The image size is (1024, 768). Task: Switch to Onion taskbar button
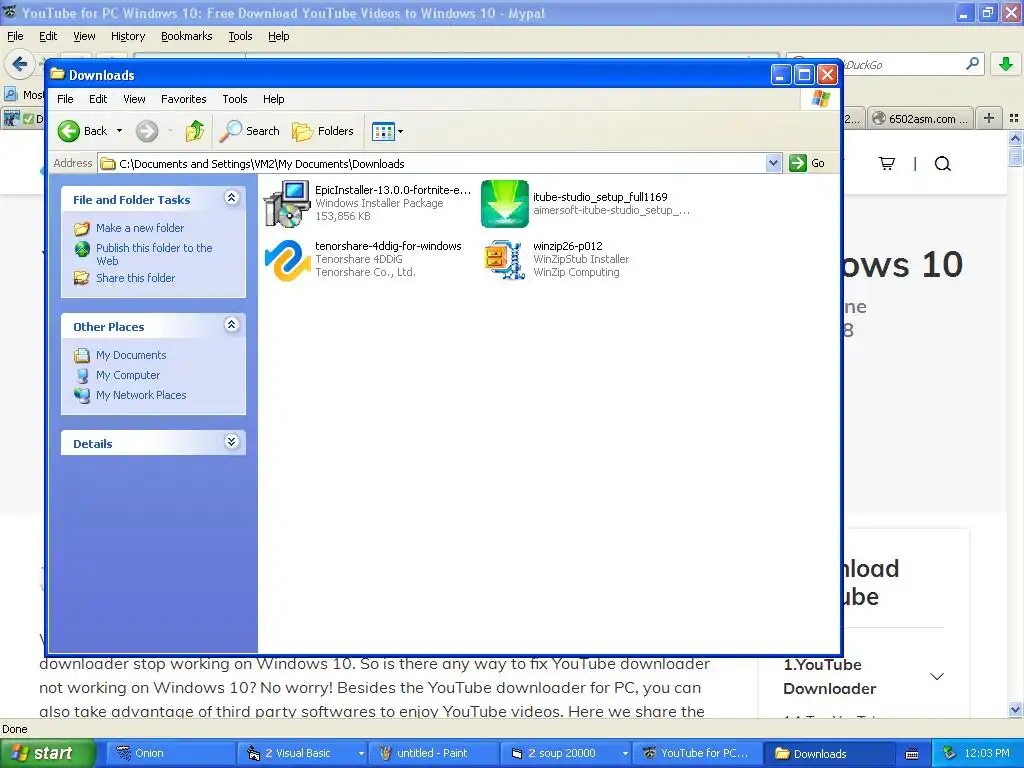click(171, 754)
